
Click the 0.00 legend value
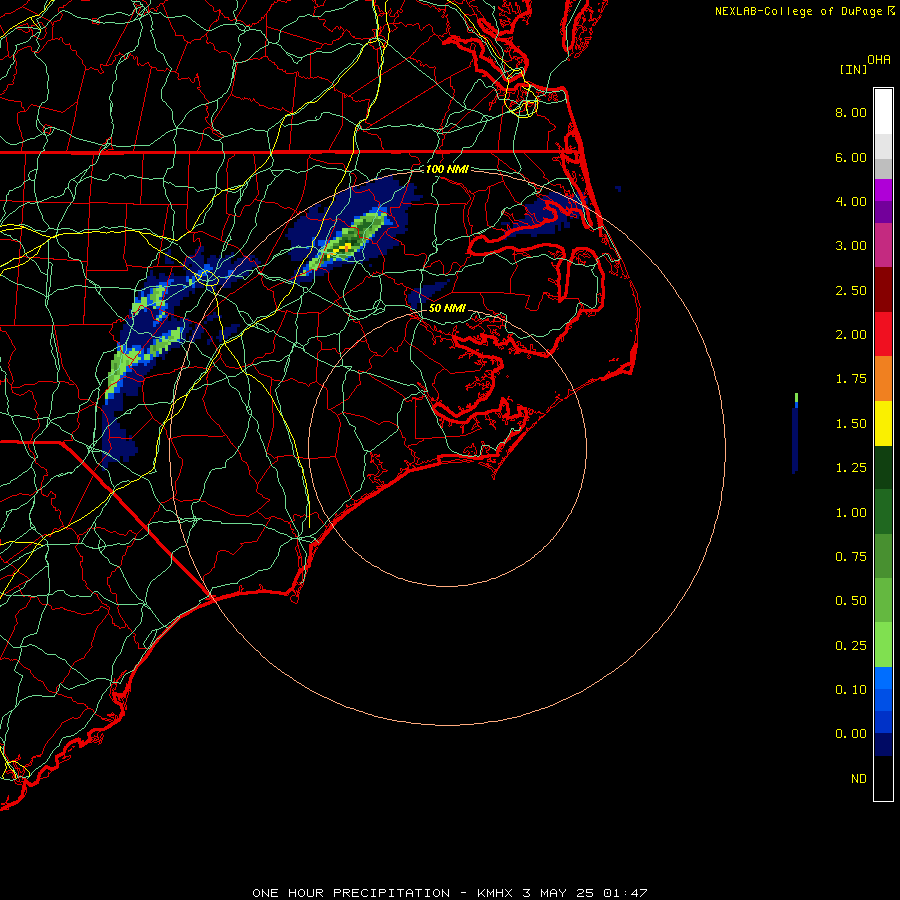(851, 734)
